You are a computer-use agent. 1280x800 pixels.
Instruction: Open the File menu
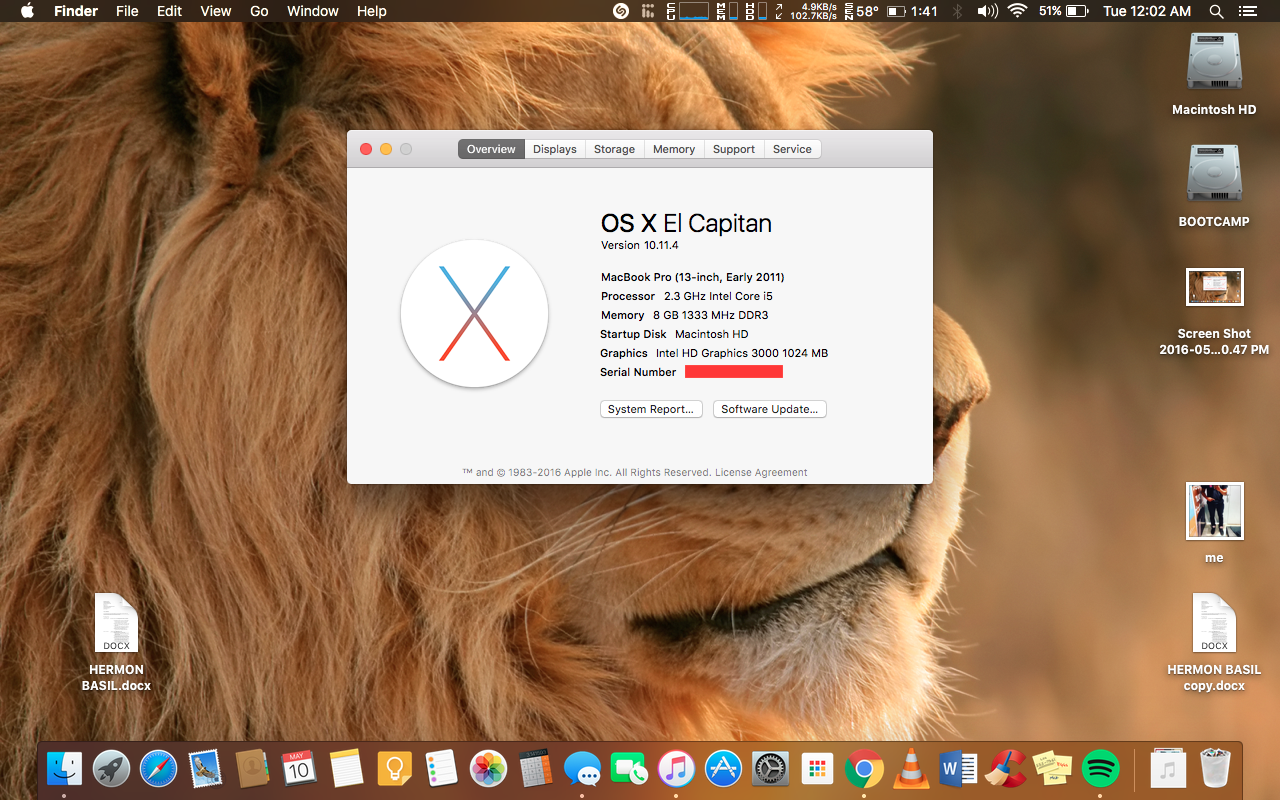[127, 11]
